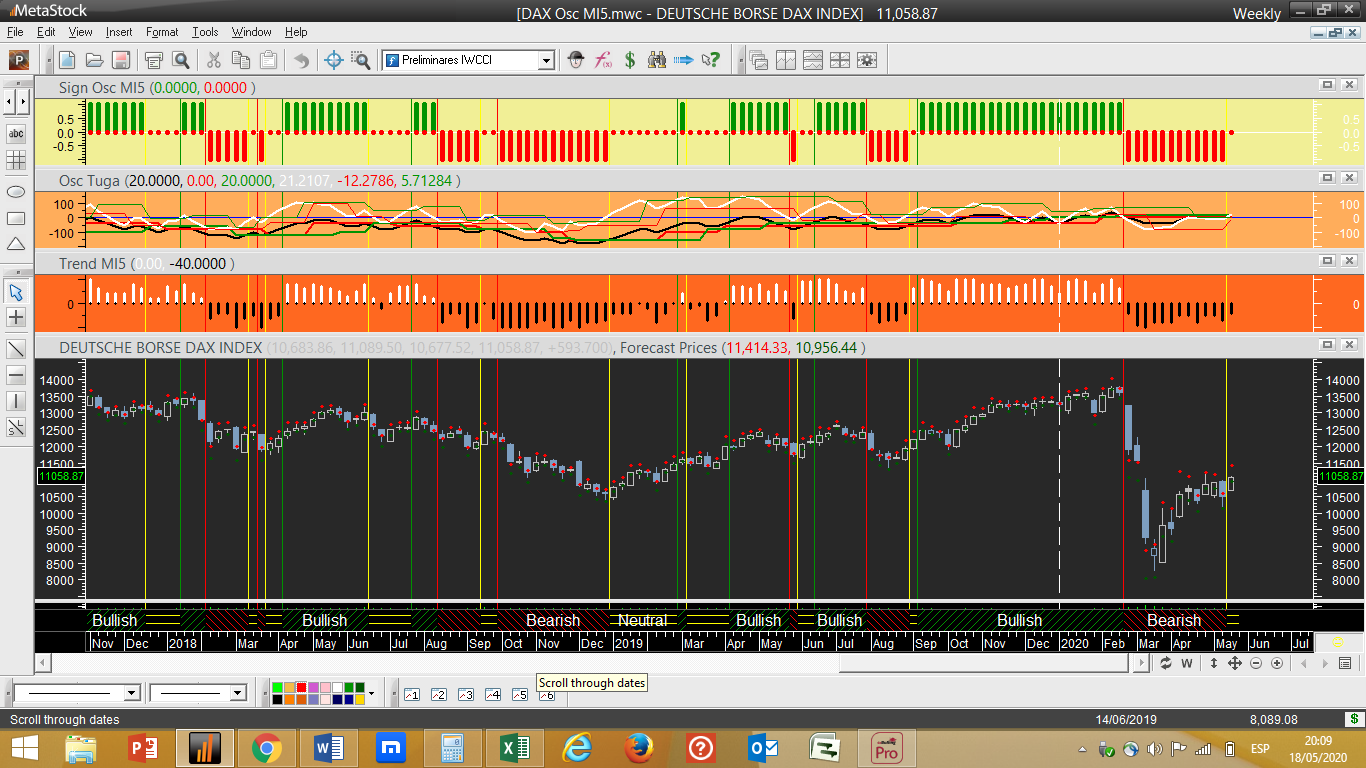Open the Format menu

(162, 32)
